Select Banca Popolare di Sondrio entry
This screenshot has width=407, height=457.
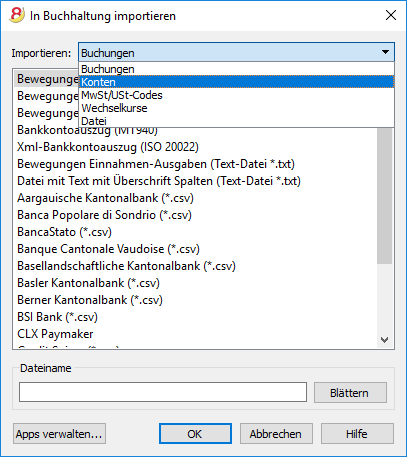pos(104,215)
